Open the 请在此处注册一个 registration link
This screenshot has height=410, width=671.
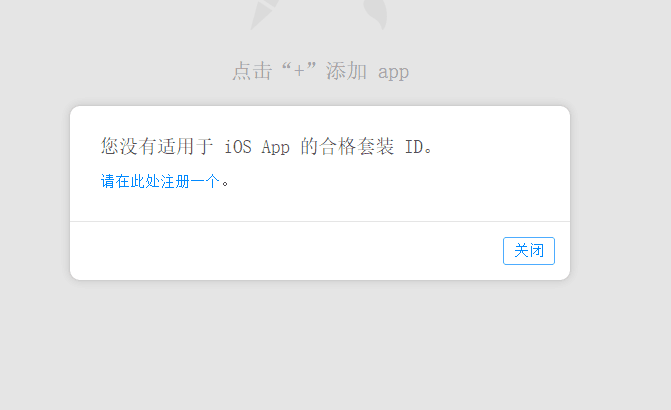pos(160,181)
